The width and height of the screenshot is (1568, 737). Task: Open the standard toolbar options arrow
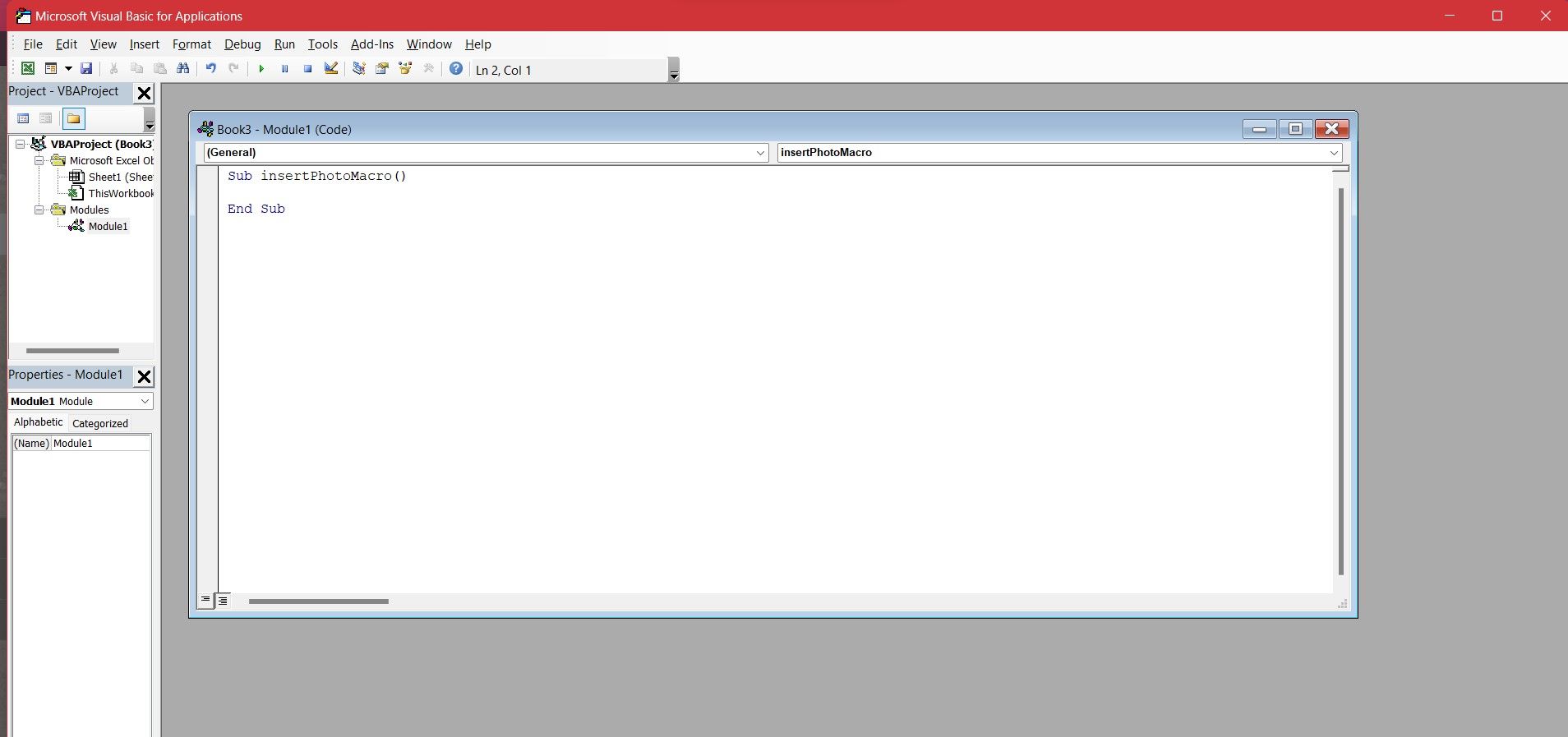[674, 70]
